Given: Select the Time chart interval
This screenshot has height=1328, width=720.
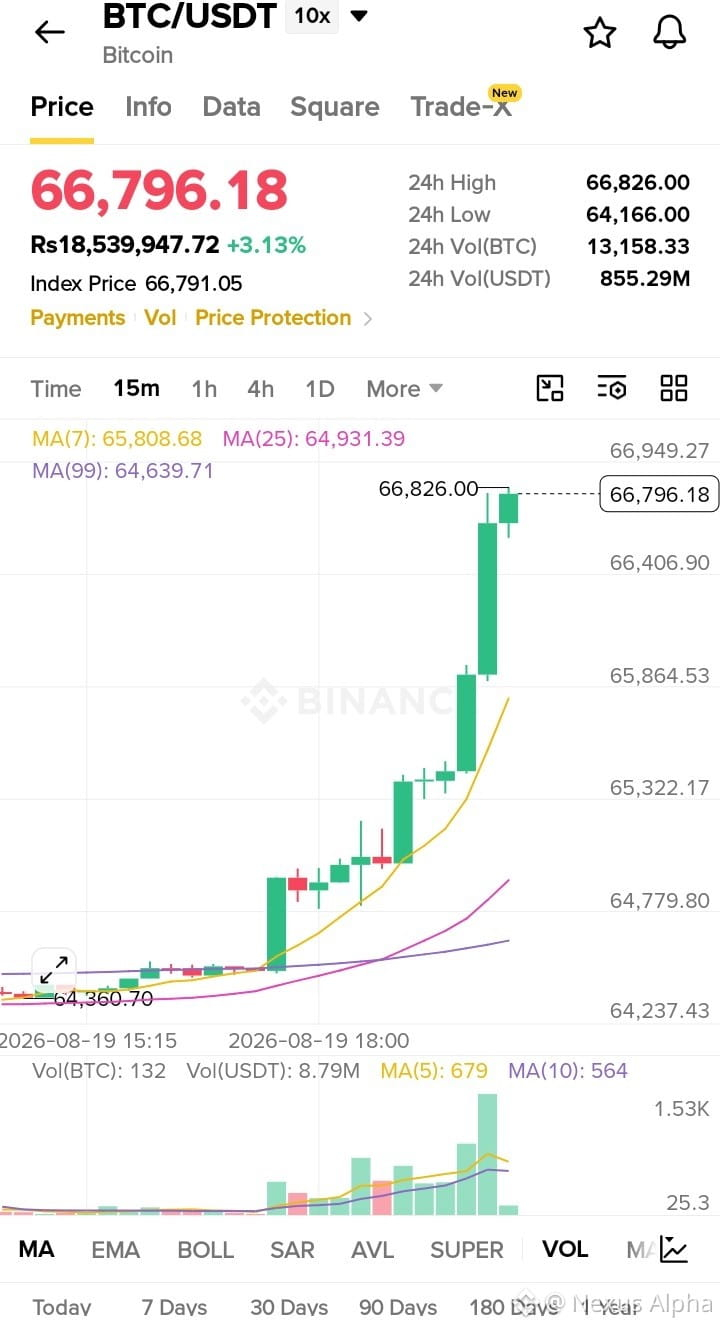Looking at the screenshot, I should tap(56, 389).
